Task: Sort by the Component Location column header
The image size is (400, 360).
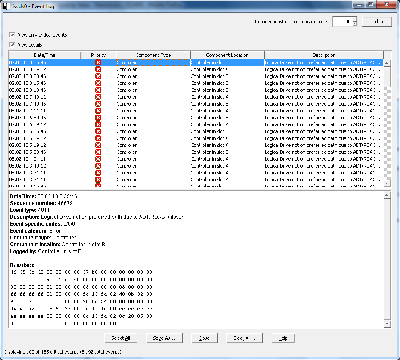Action: (227, 55)
